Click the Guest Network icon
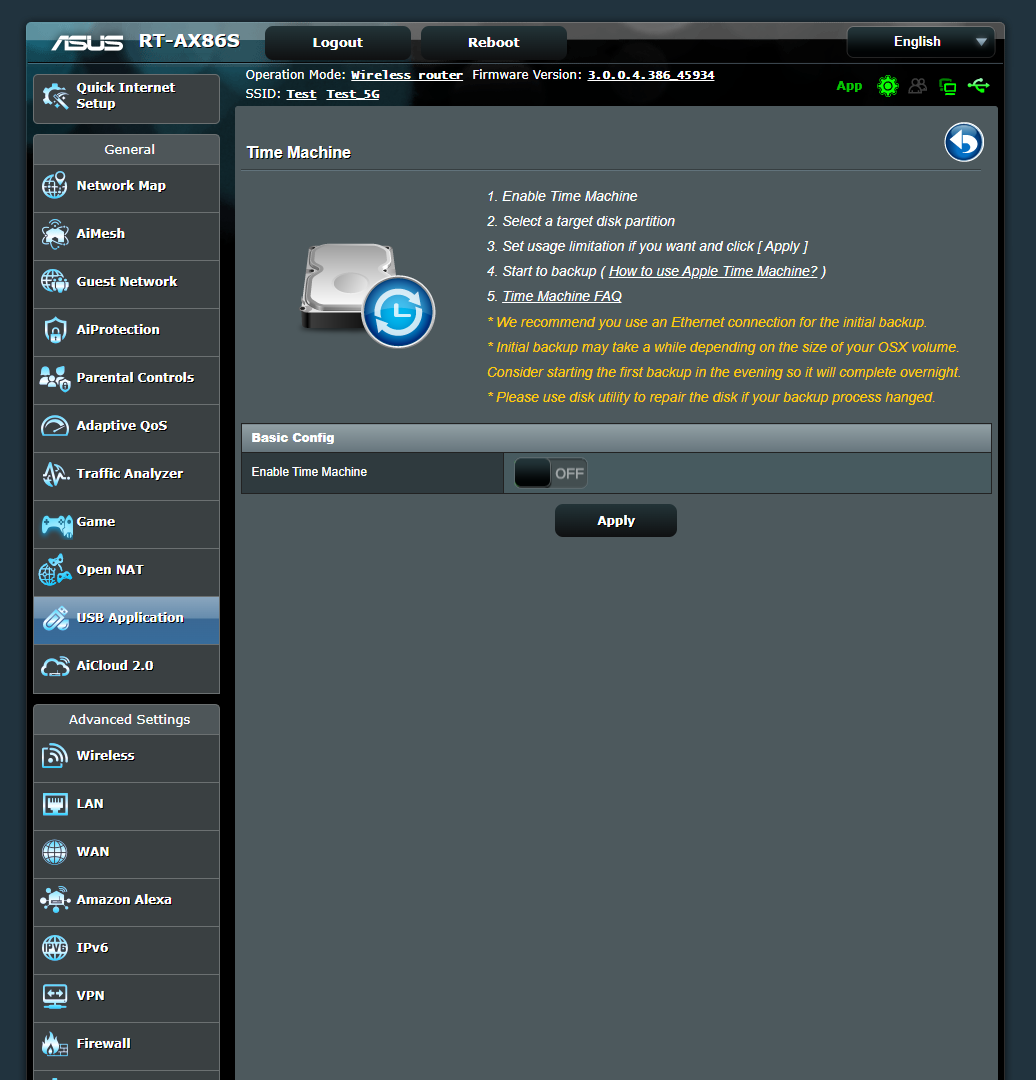 coord(54,281)
